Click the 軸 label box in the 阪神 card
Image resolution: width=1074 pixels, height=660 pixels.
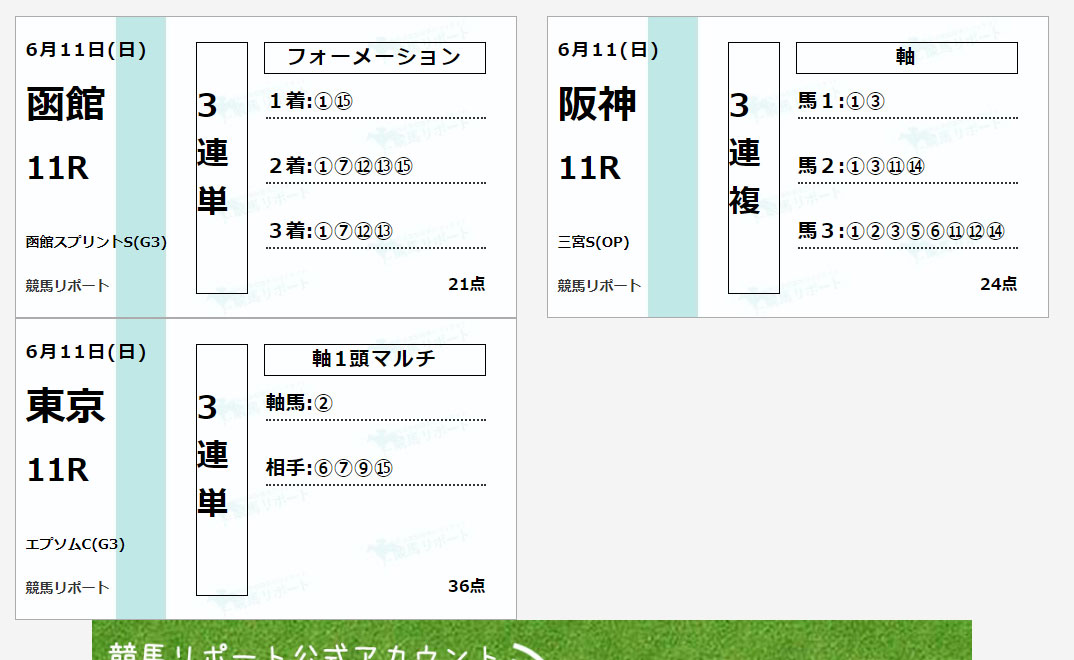906,58
